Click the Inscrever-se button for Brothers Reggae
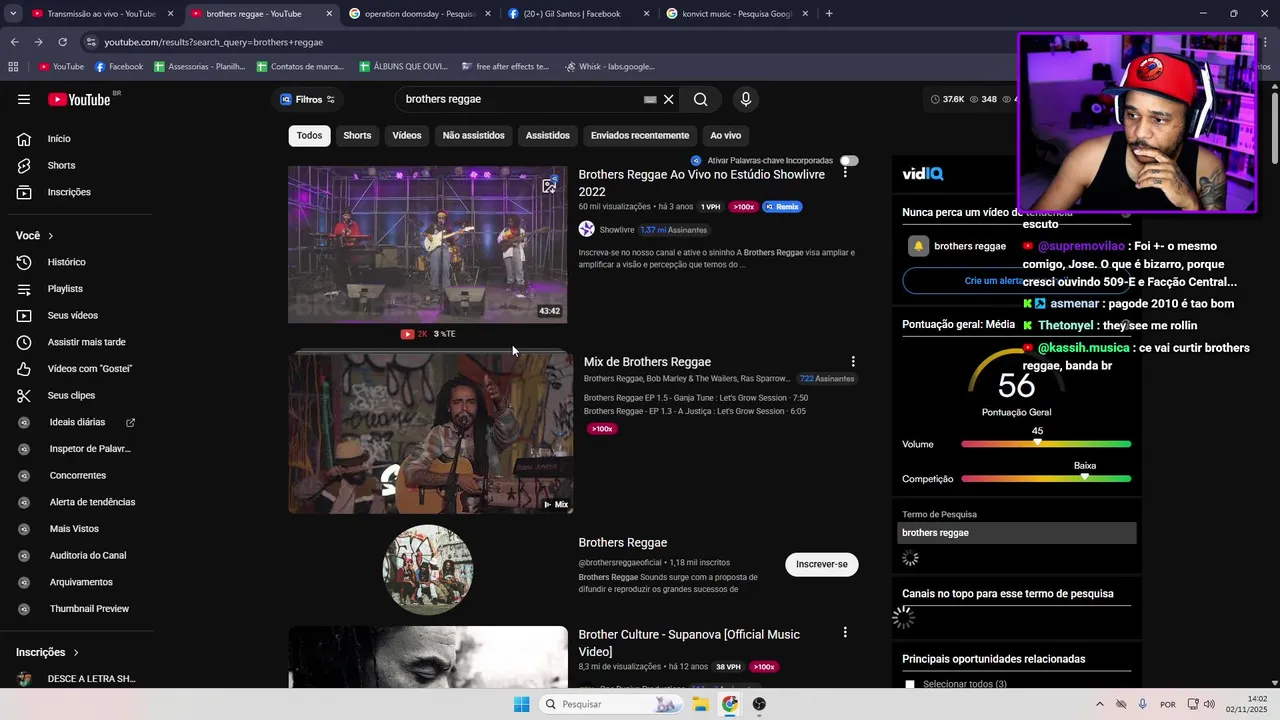The width and height of the screenshot is (1280, 720). [822, 564]
